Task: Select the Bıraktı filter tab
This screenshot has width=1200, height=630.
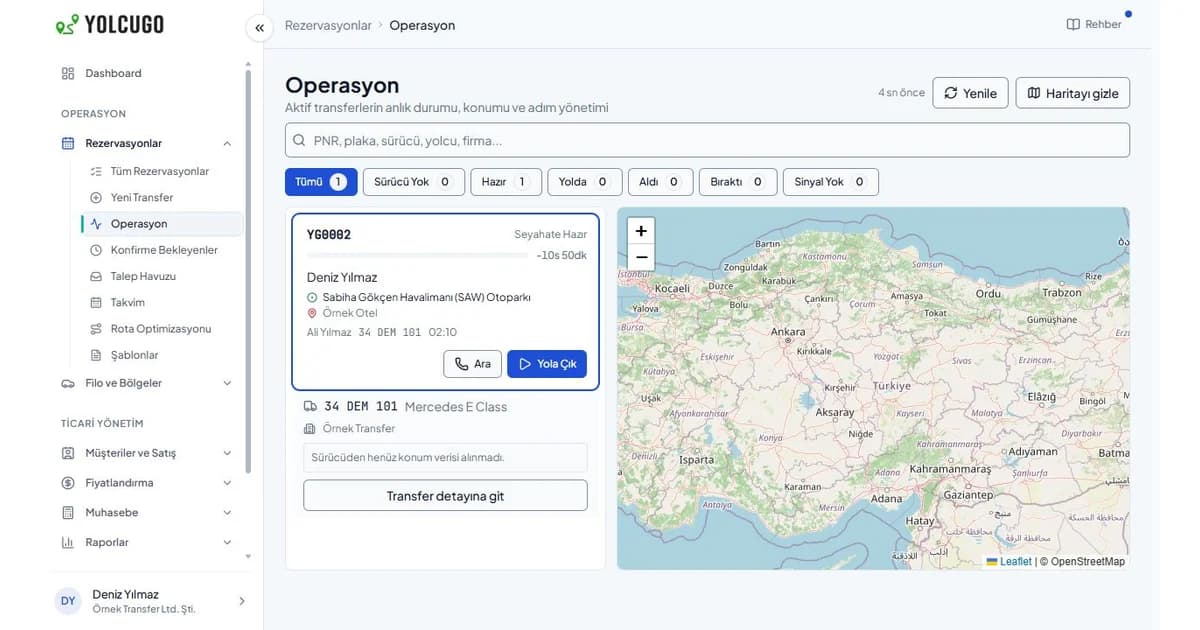Action: click(x=737, y=182)
